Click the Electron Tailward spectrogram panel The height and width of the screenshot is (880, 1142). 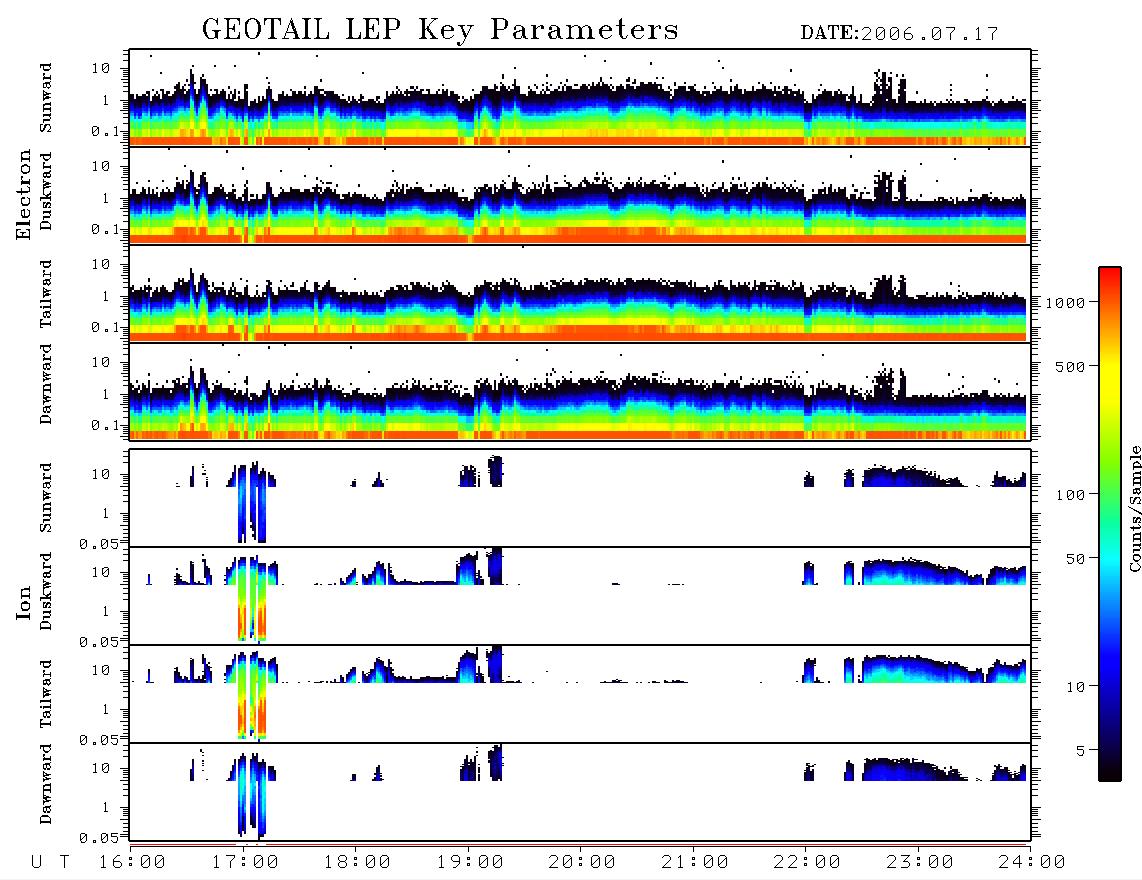click(580, 294)
